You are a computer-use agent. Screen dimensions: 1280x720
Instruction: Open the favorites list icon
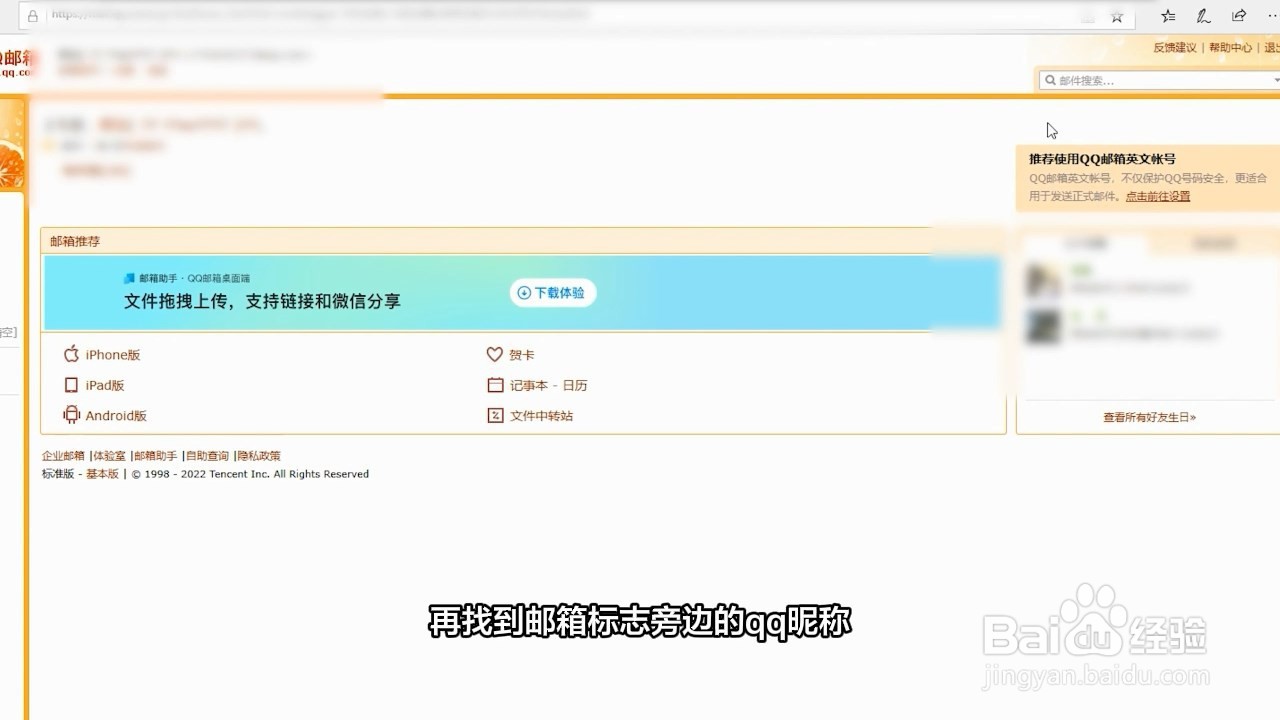(1168, 16)
